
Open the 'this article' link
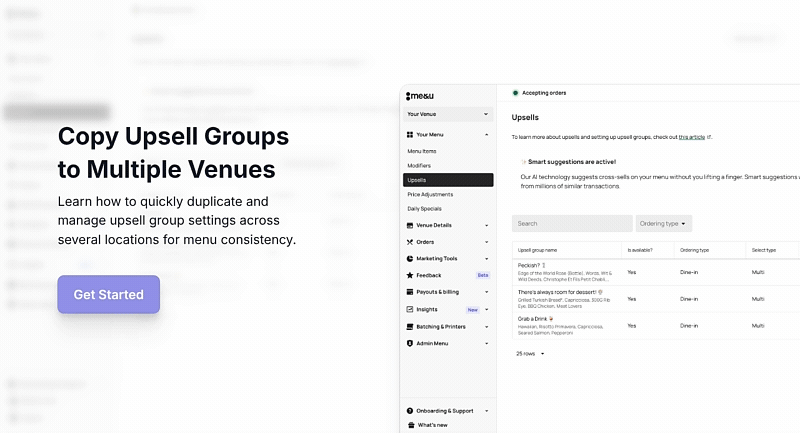click(x=691, y=137)
